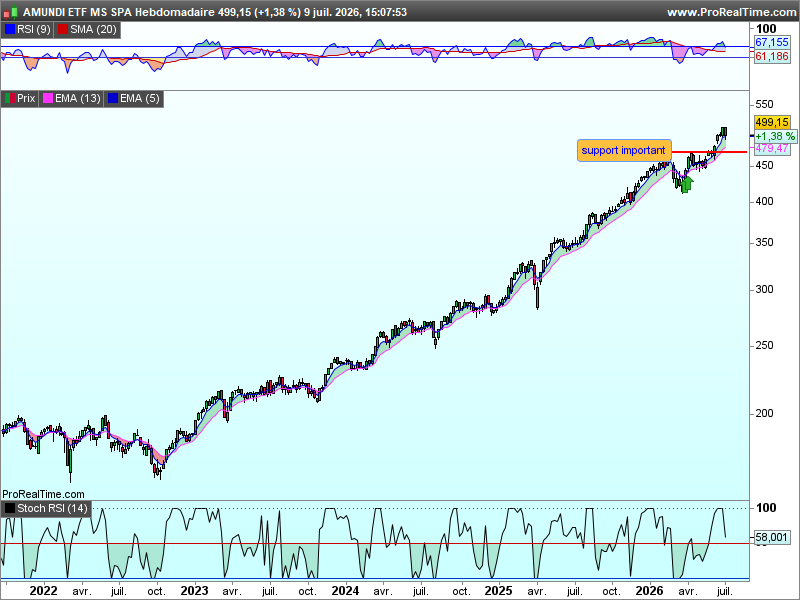Click the RSI value tag 67,155
The height and width of the screenshot is (600, 800).
pyautogui.click(x=772, y=43)
